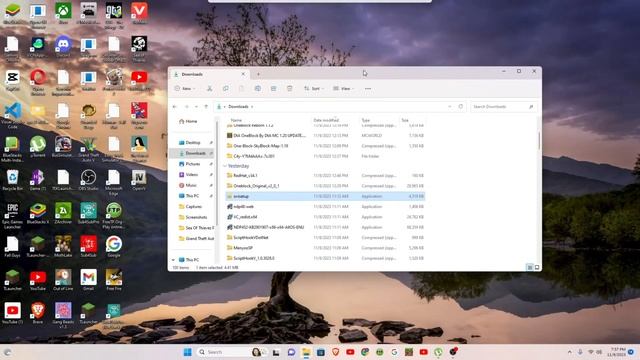Select the NDP452 application installer file

click(325, 227)
